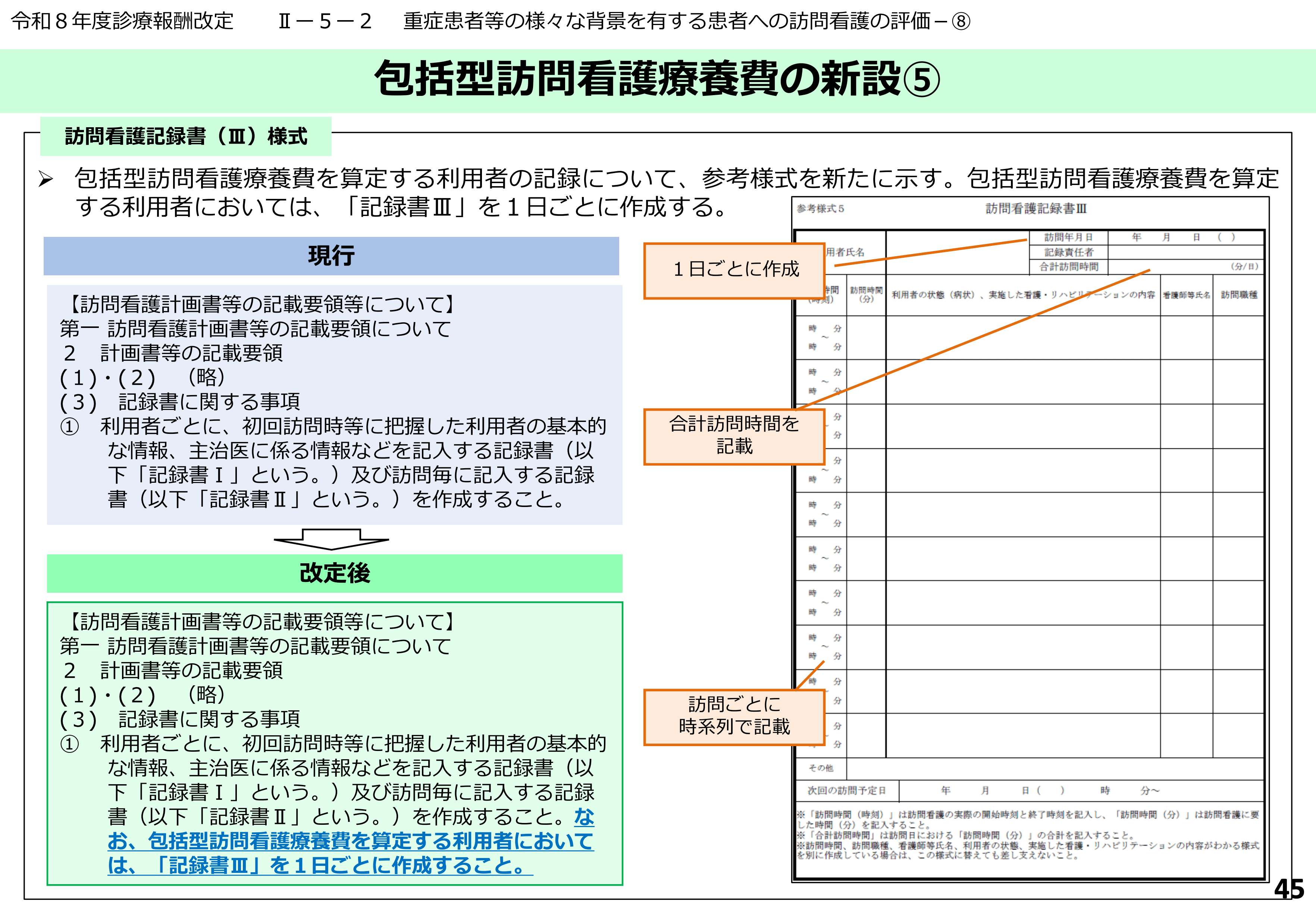Select the 改定後 green header bar
The height and width of the screenshot is (911, 1316).
tap(335, 573)
